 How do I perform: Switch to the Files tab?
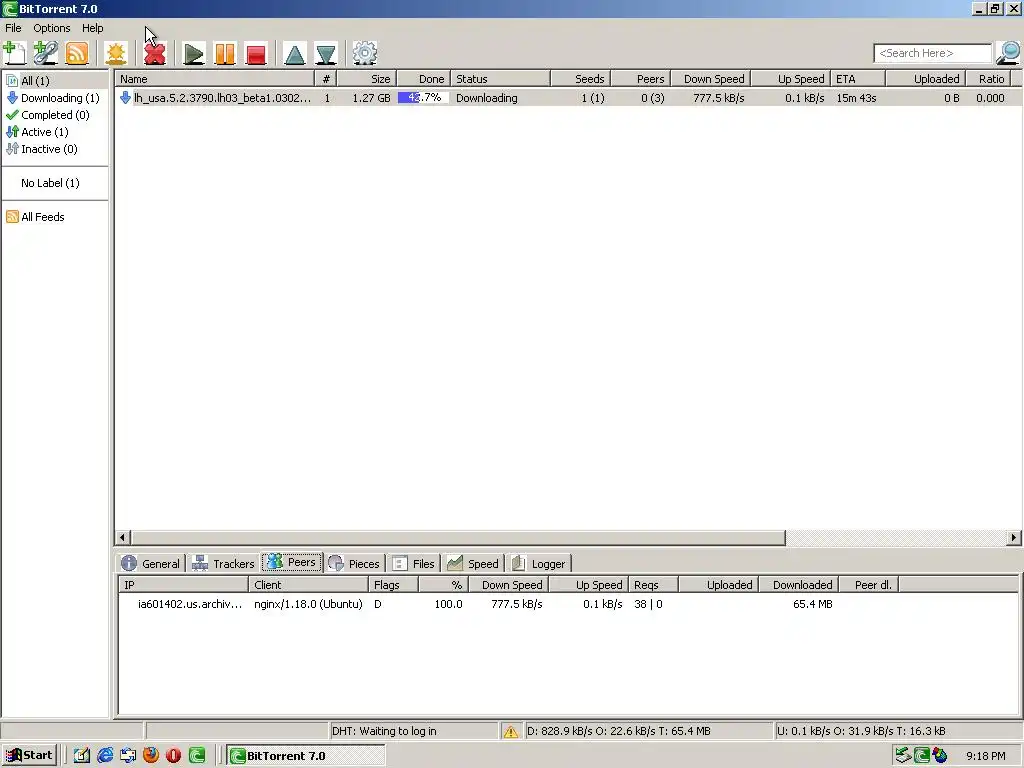413,564
